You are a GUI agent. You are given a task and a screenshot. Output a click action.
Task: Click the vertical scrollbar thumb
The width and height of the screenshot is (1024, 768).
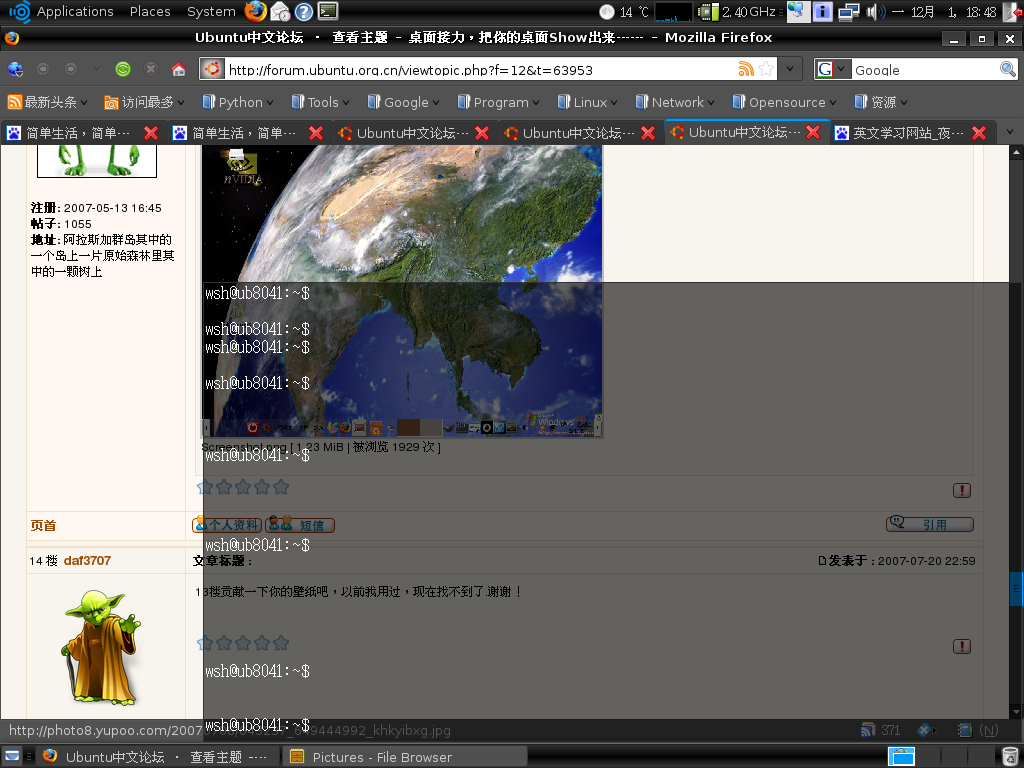1016,589
